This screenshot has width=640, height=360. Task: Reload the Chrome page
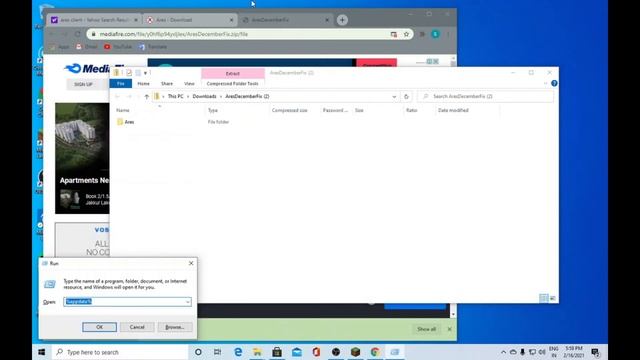[78, 34]
